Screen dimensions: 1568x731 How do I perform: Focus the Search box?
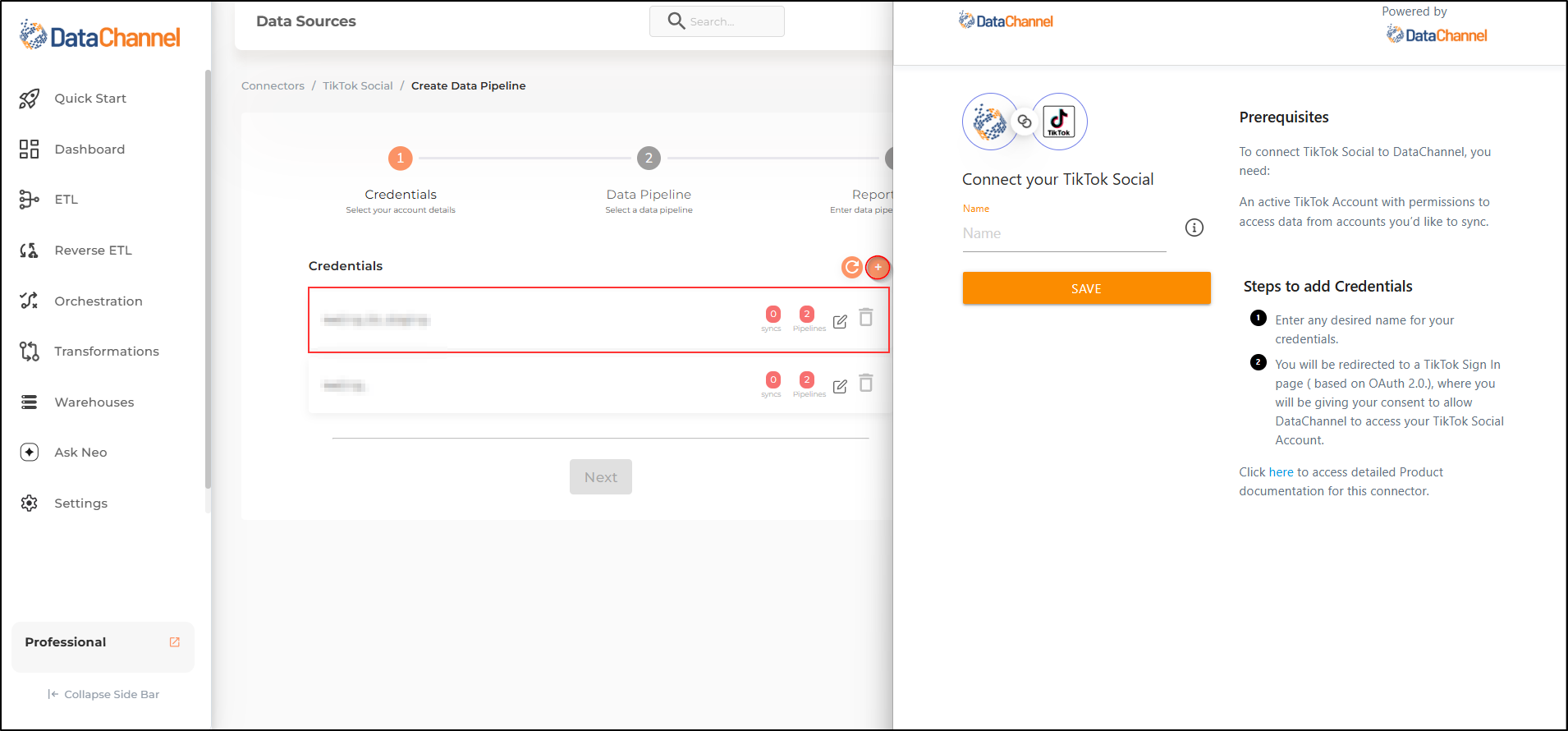(x=717, y=21)
